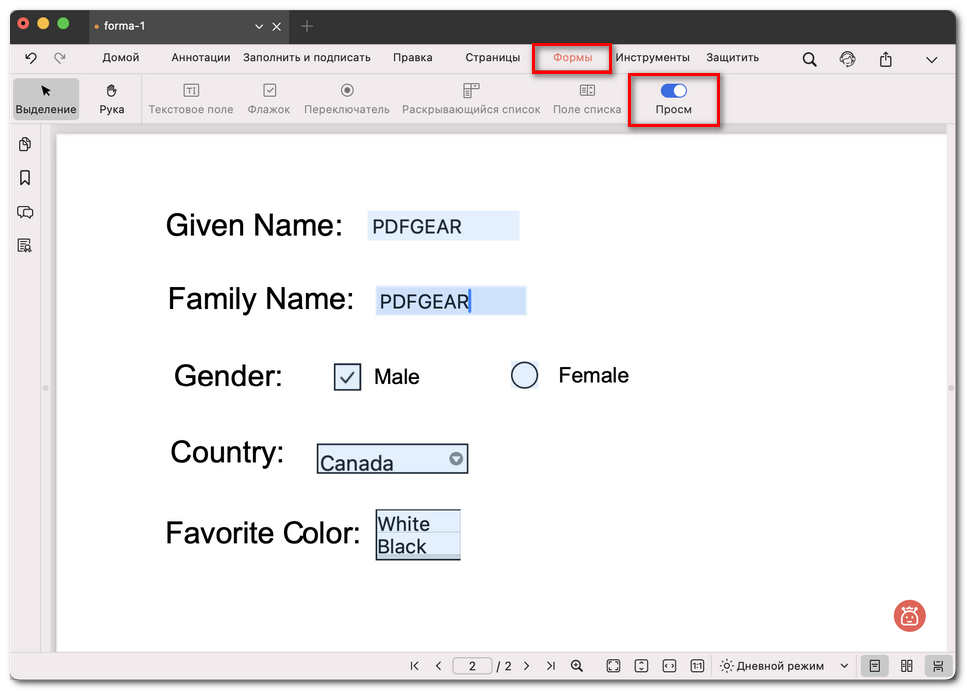This screenshot has width=967, height=691.
Task: Expand the Canada country dropdown
Action: click(x=456, y=459)
